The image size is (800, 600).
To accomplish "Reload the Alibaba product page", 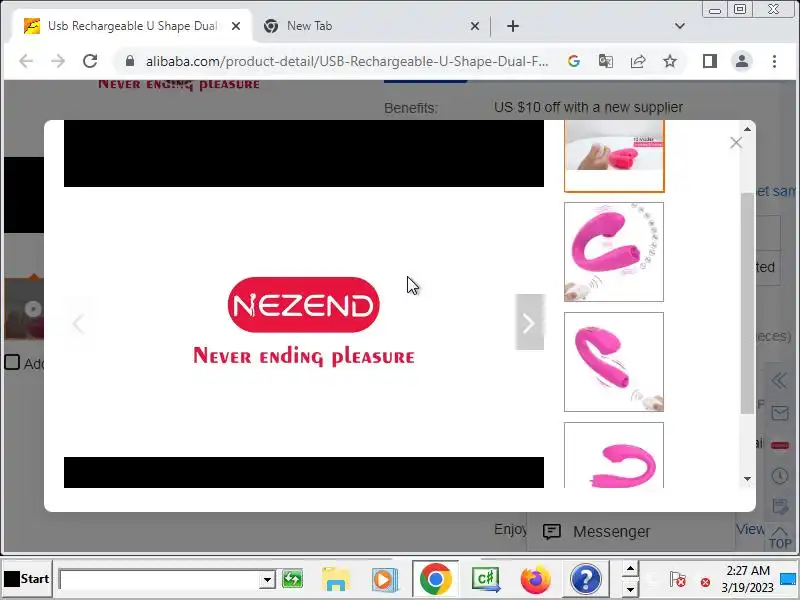I will click(x=90, y=61).
